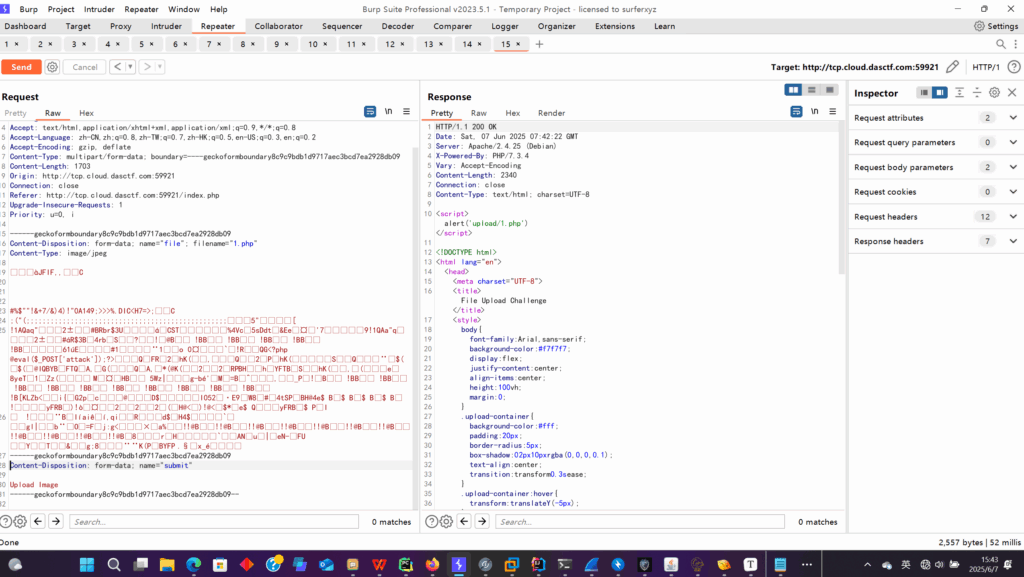The image size is (1024, 577).
Task: Switch Response to Render view
Action: tap(551, 113)
